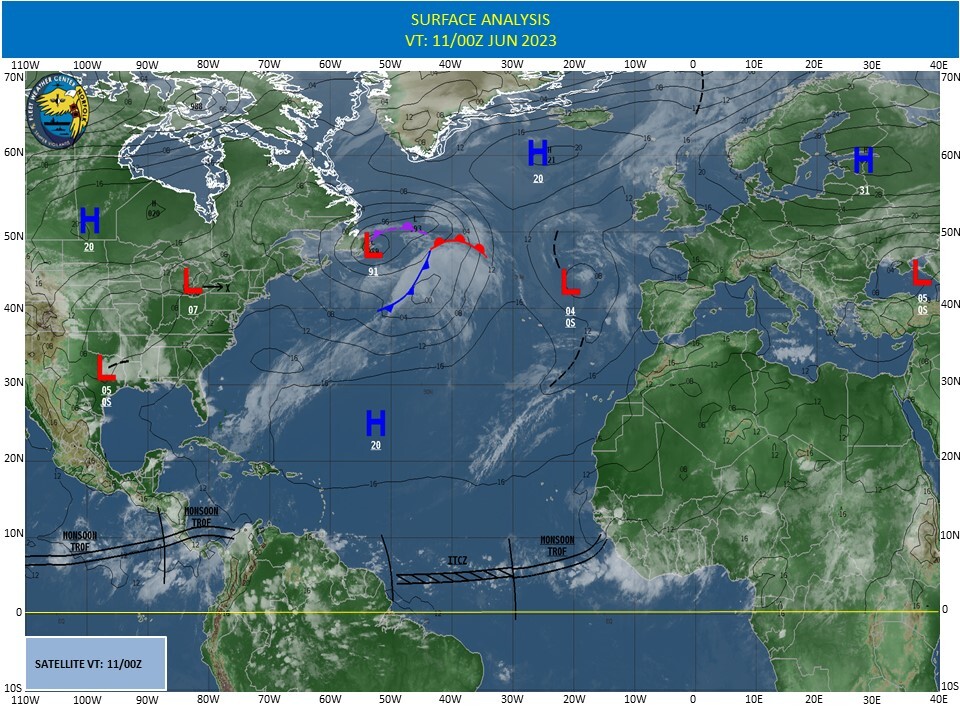Click the SURFACE ANALYSIS title text

(x=480, y=20)
